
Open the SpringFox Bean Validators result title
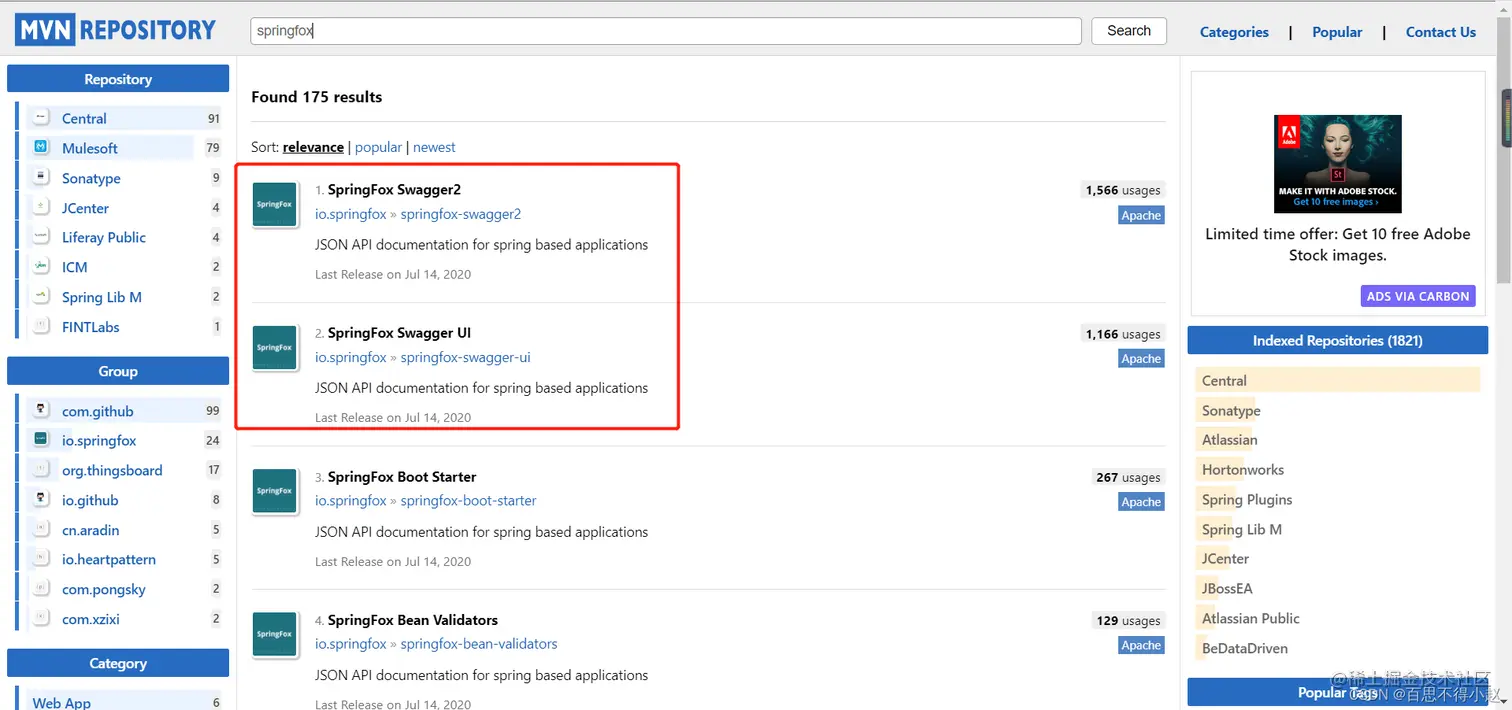click(x=413, y=620)
